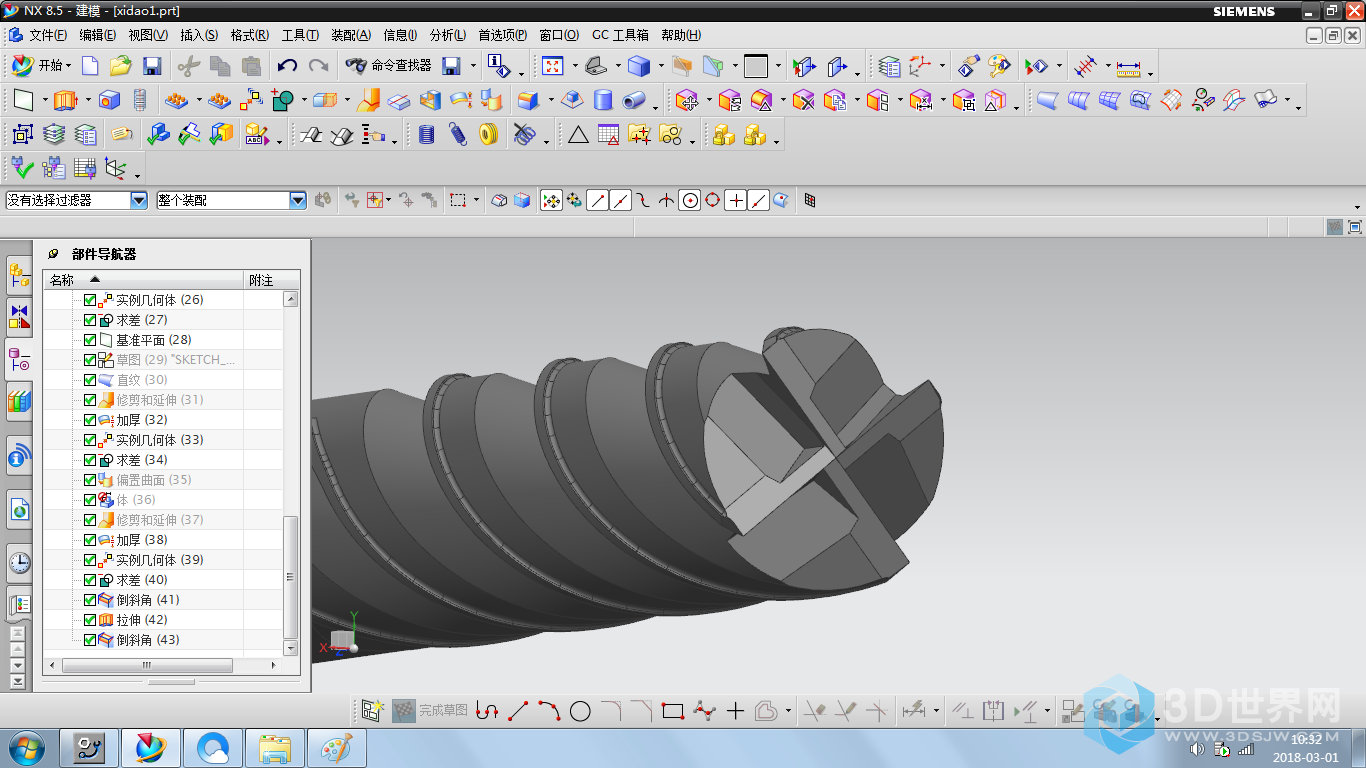1366x768 pixels.
Task: Click the green check Validate icon
Action: [x=22, y=168]
